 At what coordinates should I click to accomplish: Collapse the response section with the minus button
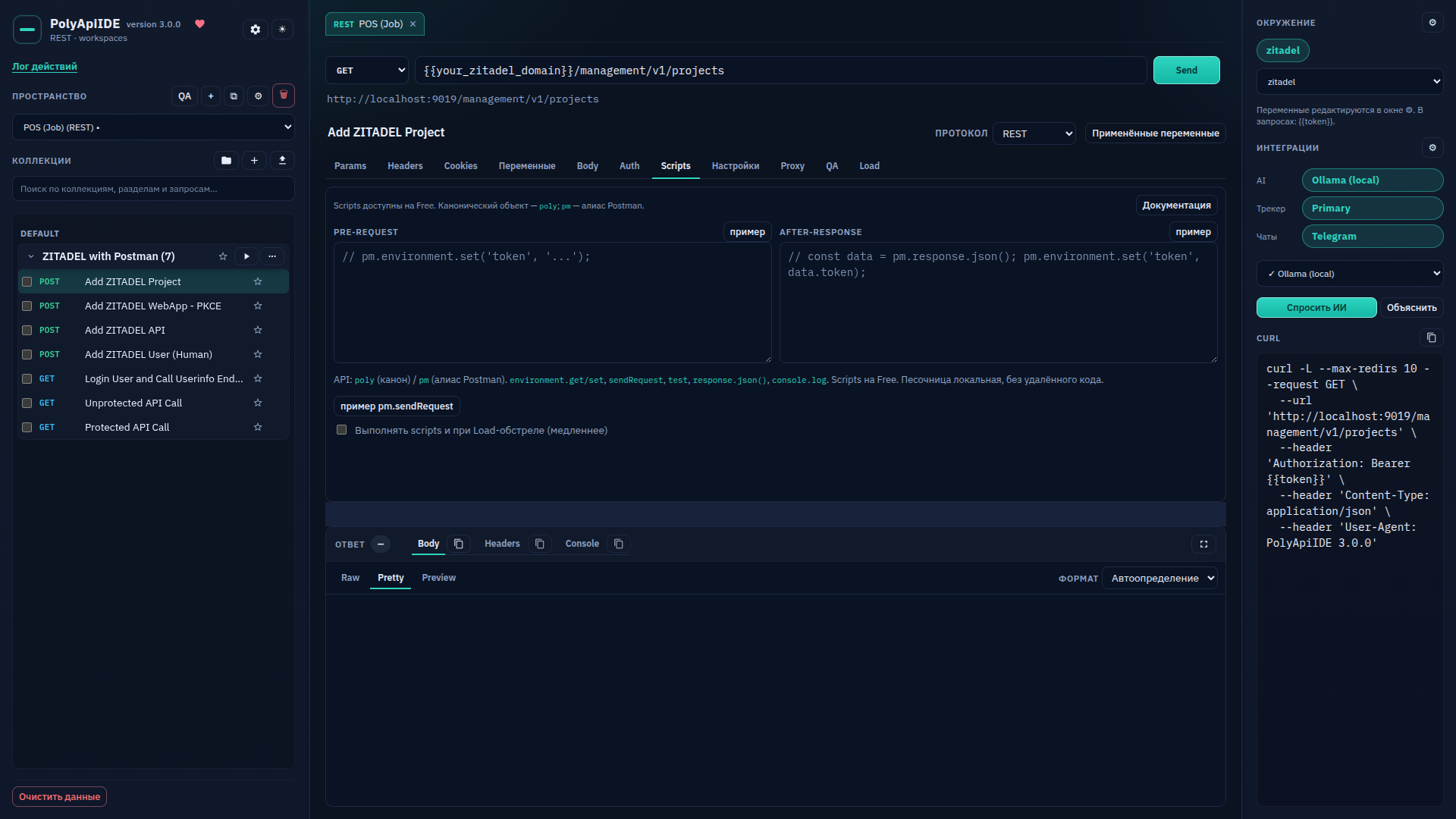click(x=381, y=544)
